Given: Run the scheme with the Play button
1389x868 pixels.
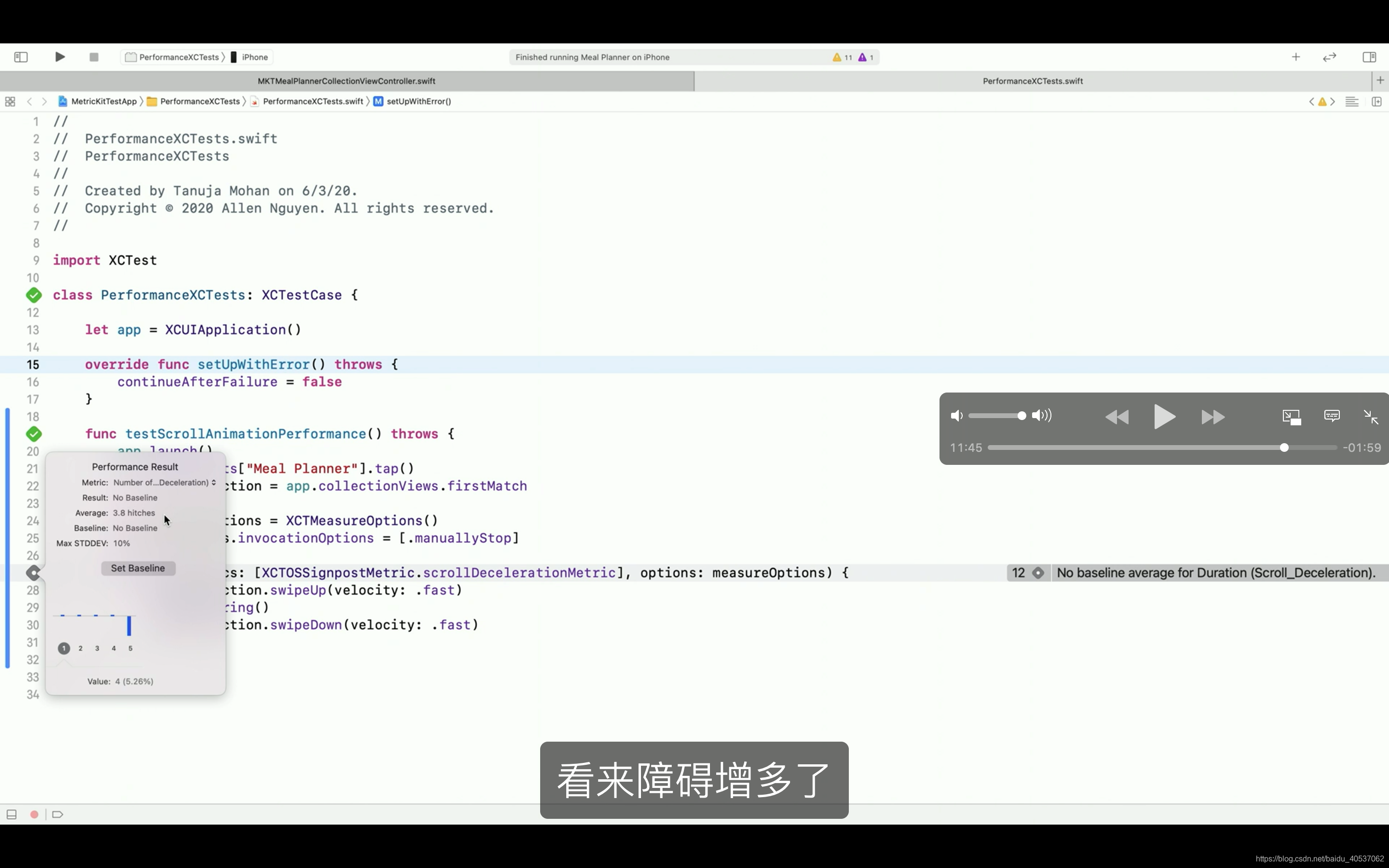Looking at the screenshot, I should [60, 57].
